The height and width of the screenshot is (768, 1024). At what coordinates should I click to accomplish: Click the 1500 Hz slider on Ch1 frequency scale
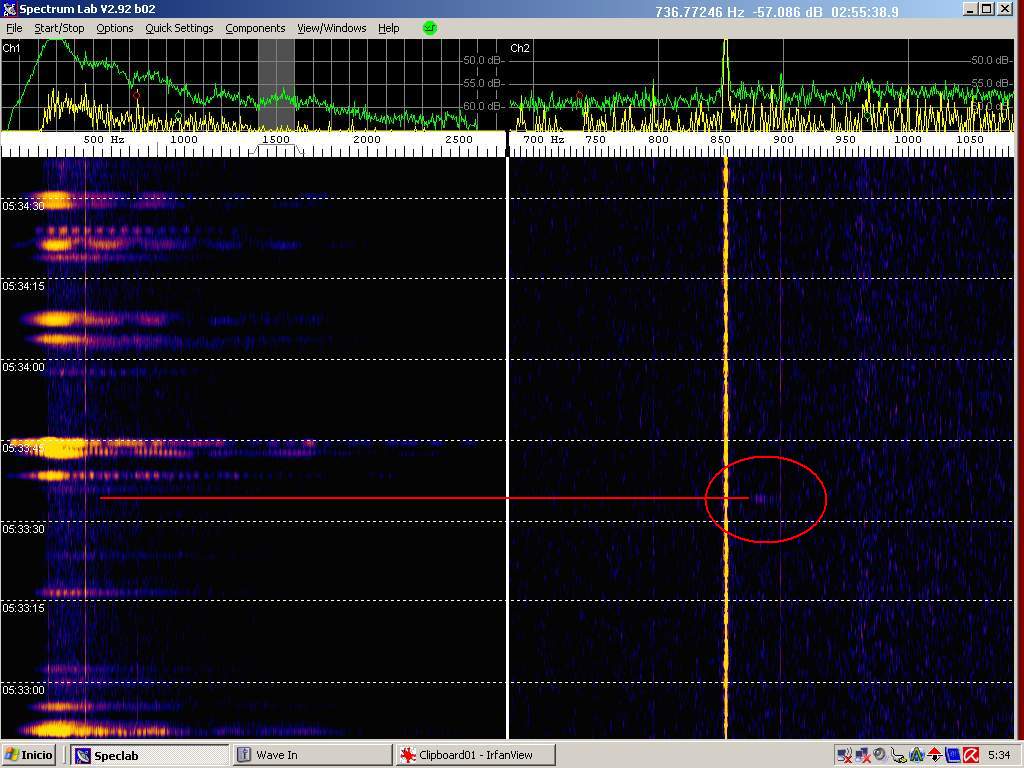(x=276, y=140)
